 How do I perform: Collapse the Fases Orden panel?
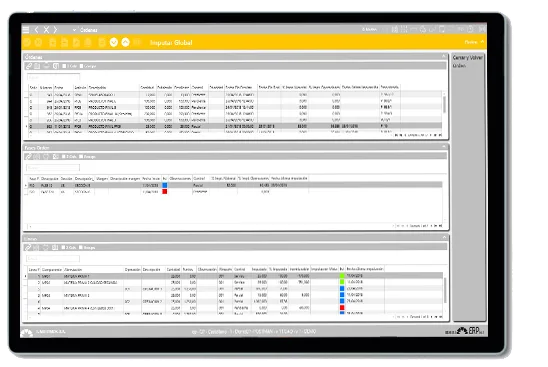[x=444, y=147]
